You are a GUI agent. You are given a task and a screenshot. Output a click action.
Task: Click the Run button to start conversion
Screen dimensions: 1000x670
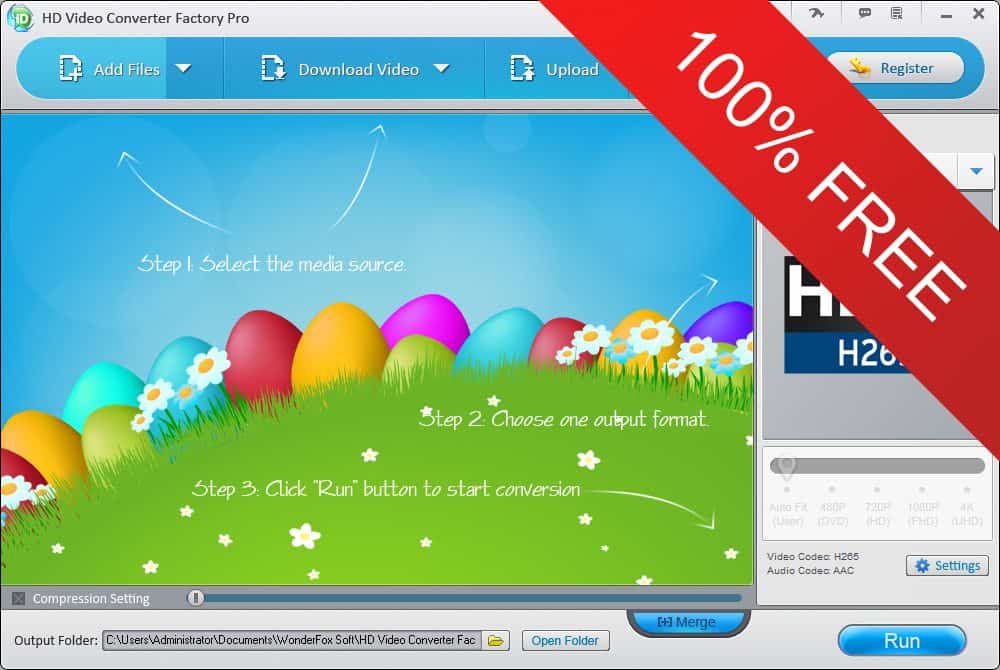point(902,641)
